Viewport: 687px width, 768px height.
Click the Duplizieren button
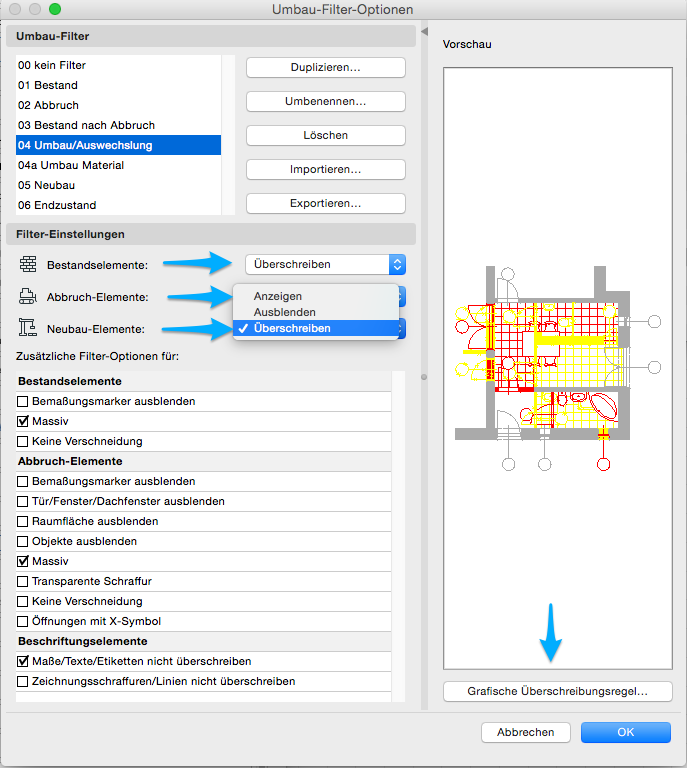(x=325, y=67)
